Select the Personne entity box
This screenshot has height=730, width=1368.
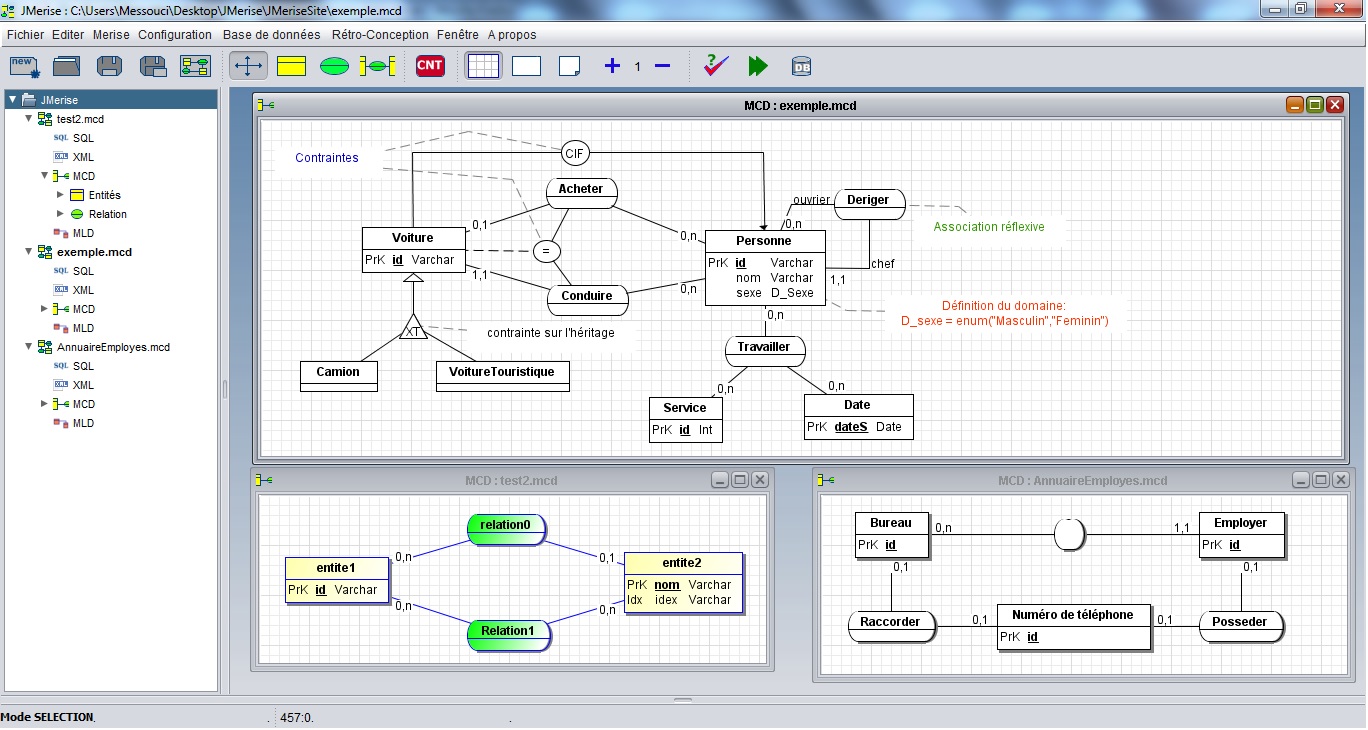tap(765, 268)
